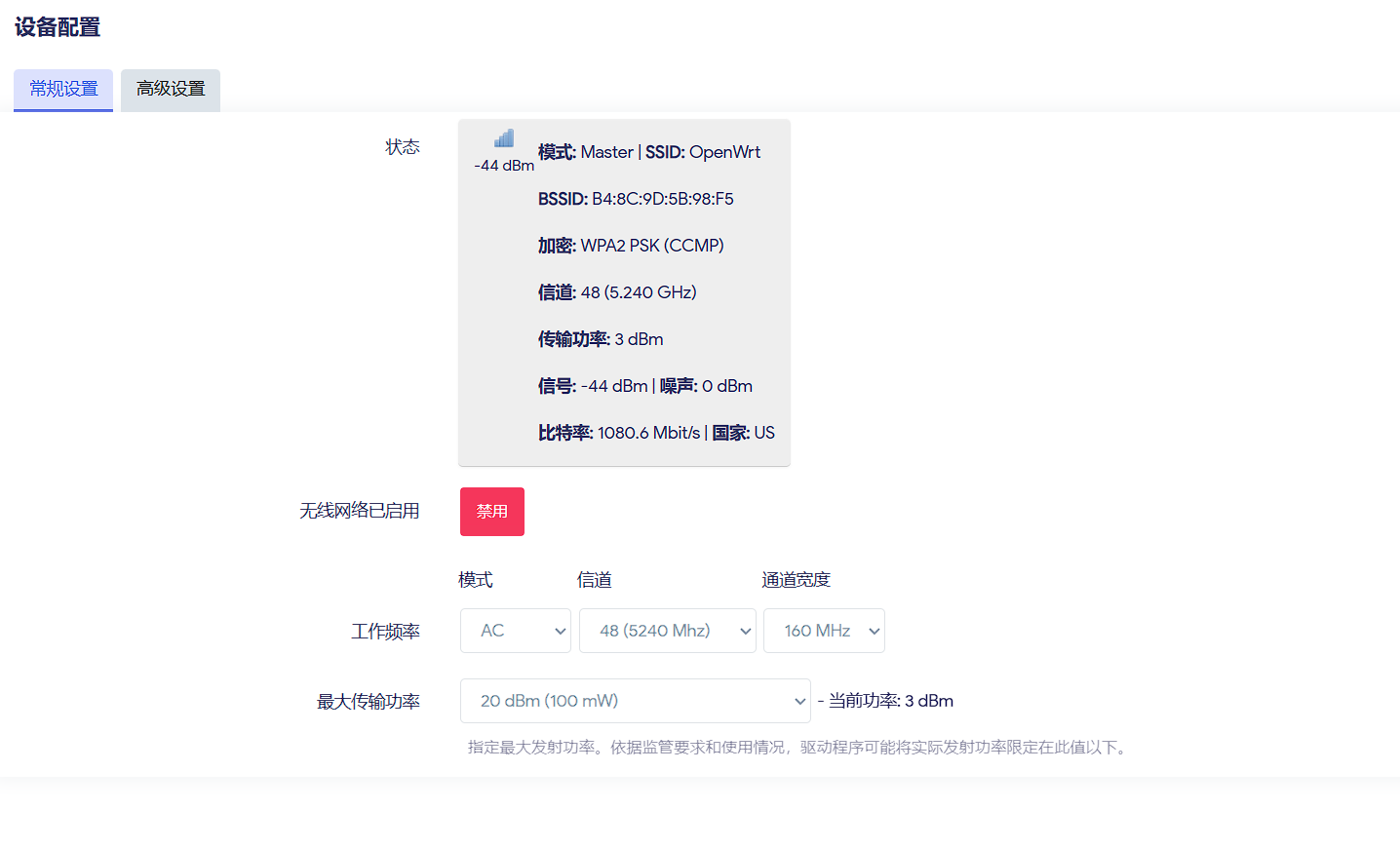Click the -44 dBm label under signal icon
This screenshot has height=849, width=1400.
pyautogui.click(x=503, y=166)
